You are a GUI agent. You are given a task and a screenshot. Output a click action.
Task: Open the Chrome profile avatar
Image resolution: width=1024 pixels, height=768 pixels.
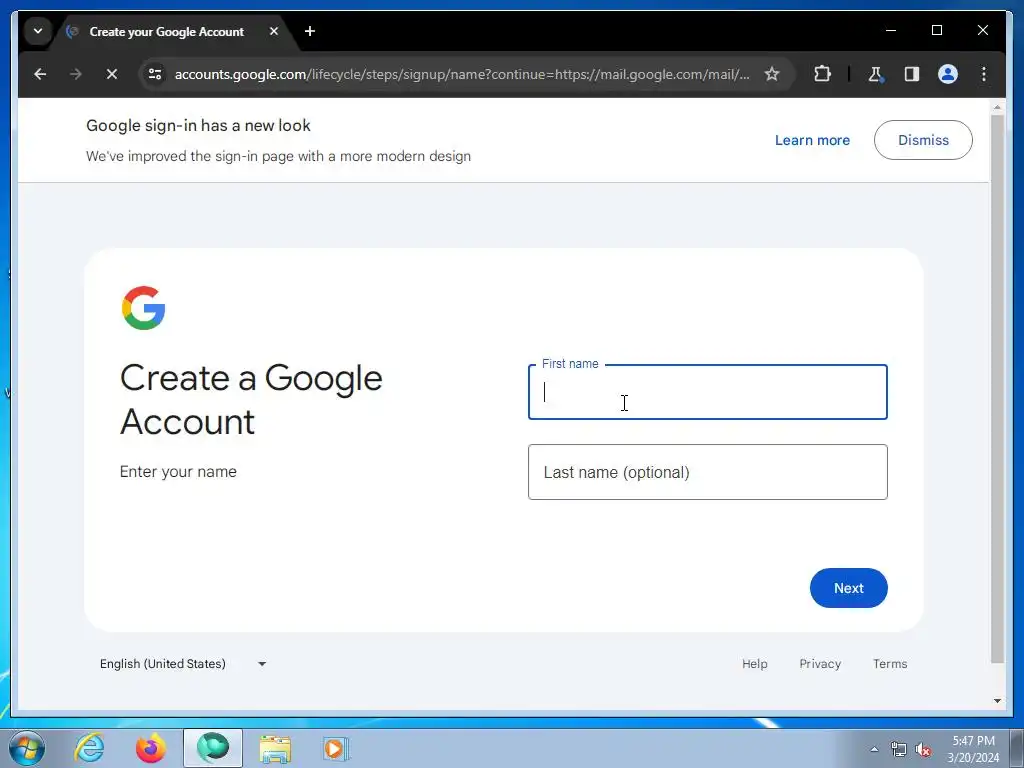point(948,74)
